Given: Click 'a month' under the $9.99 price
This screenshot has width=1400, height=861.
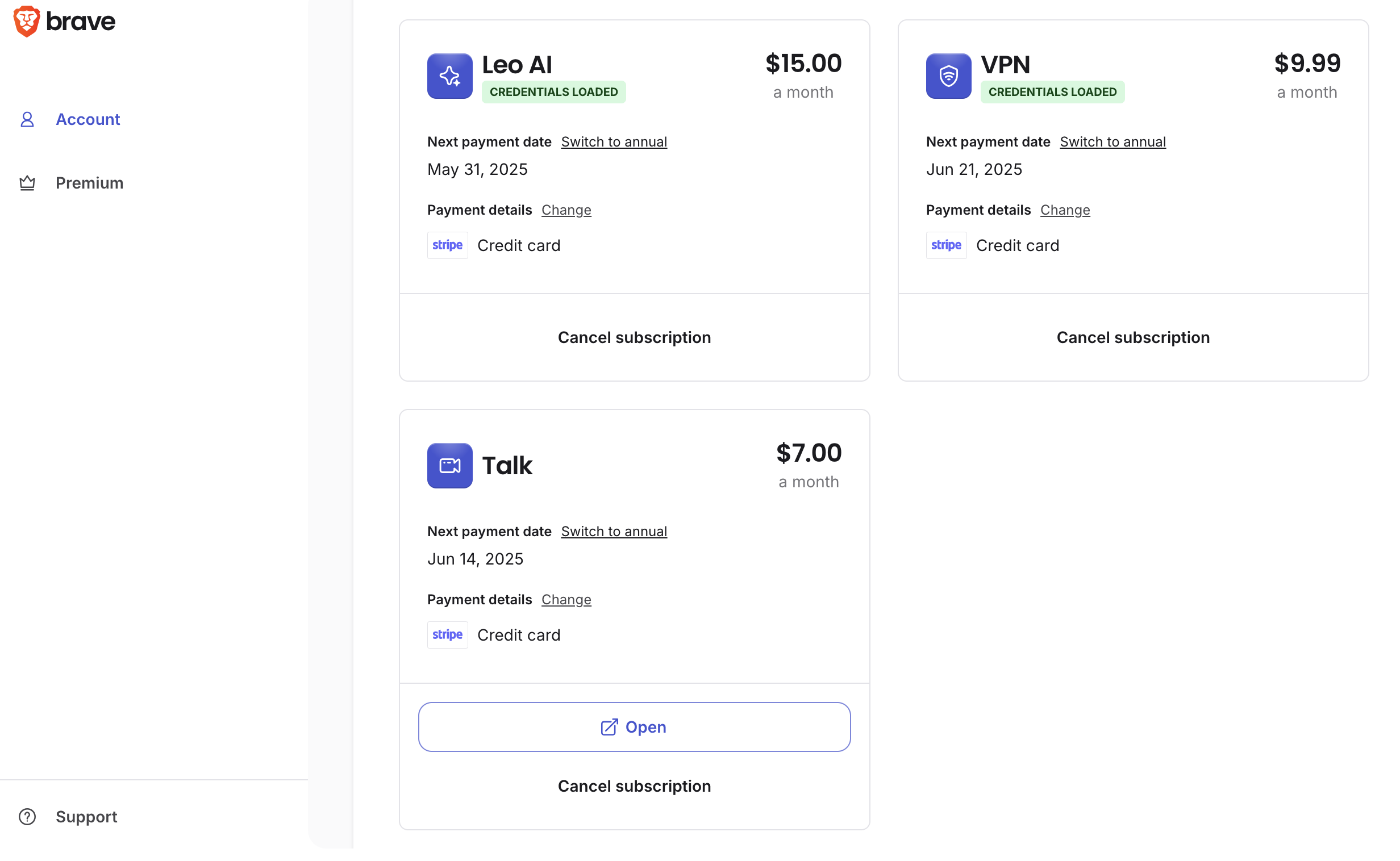Looking at the screenshot, I should coord(1307,92).
